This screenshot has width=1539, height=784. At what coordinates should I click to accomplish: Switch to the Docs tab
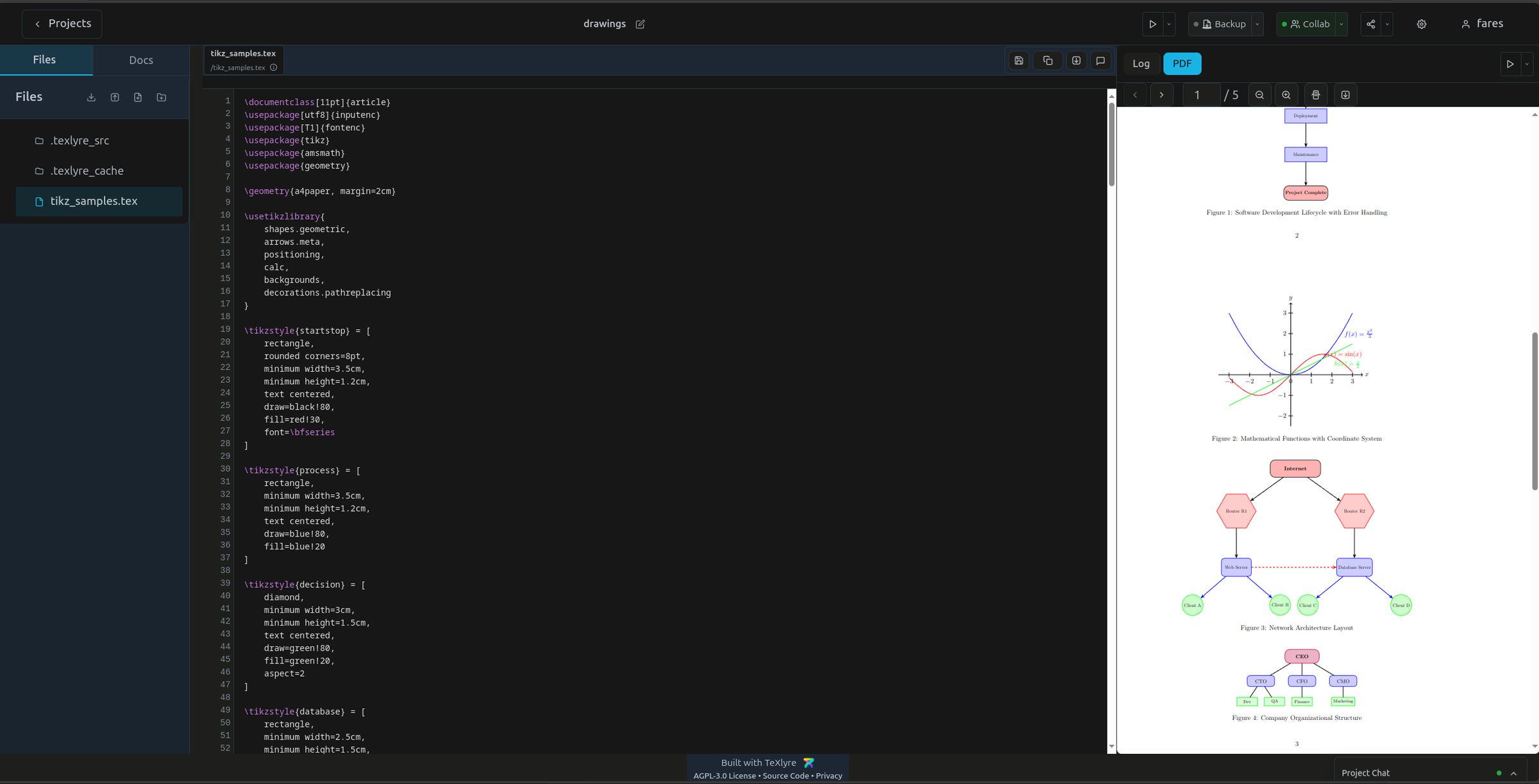140,60
